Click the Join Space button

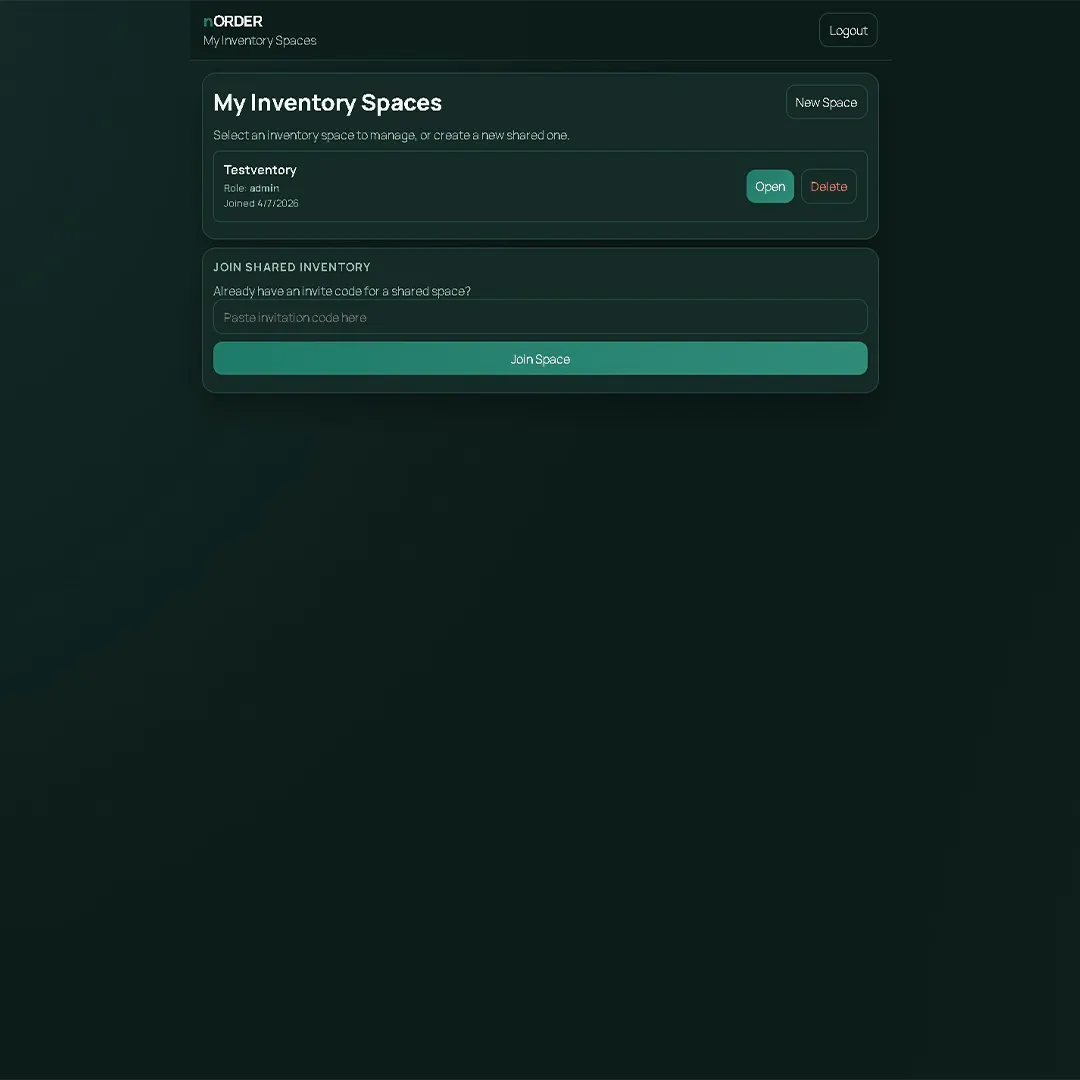point(540,359)
